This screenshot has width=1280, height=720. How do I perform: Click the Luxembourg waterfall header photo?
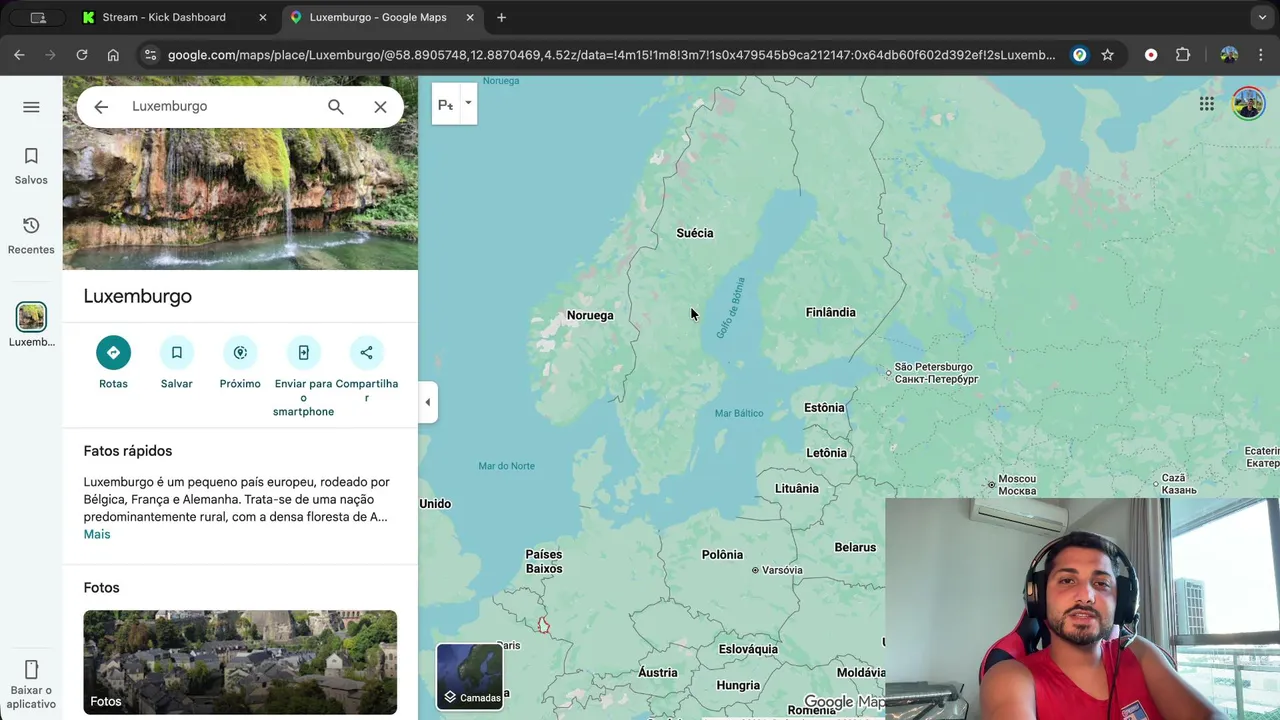tap(240, 199)
